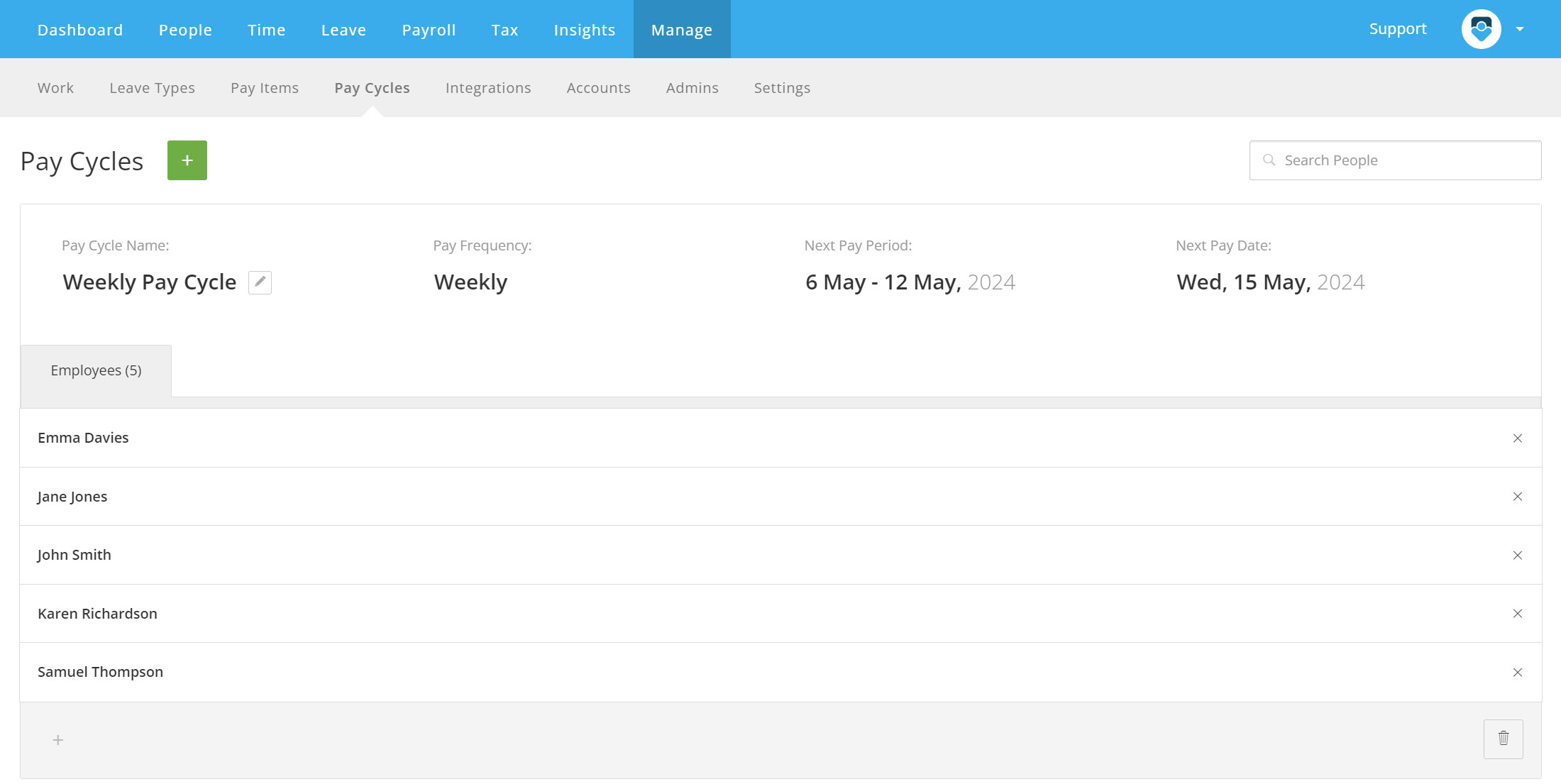This screenshot has height=784, width=1561.
Task: Click the Wed, 15 May pay date
Action: 1270,282
